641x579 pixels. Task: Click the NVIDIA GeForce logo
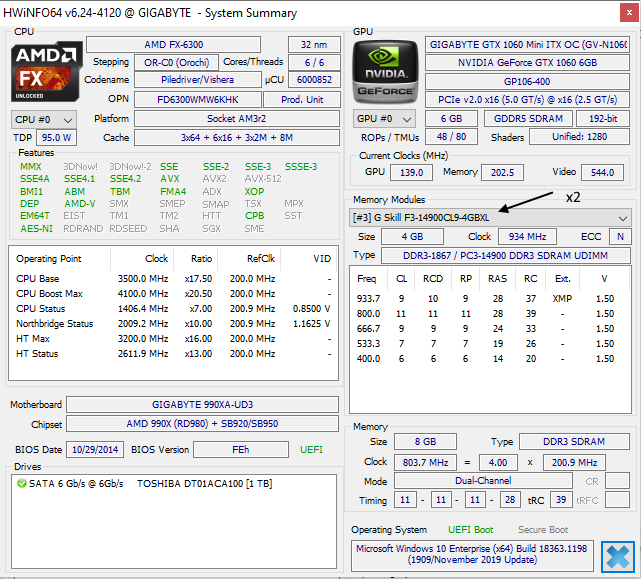pyautogui.click(x=385, y=72)
